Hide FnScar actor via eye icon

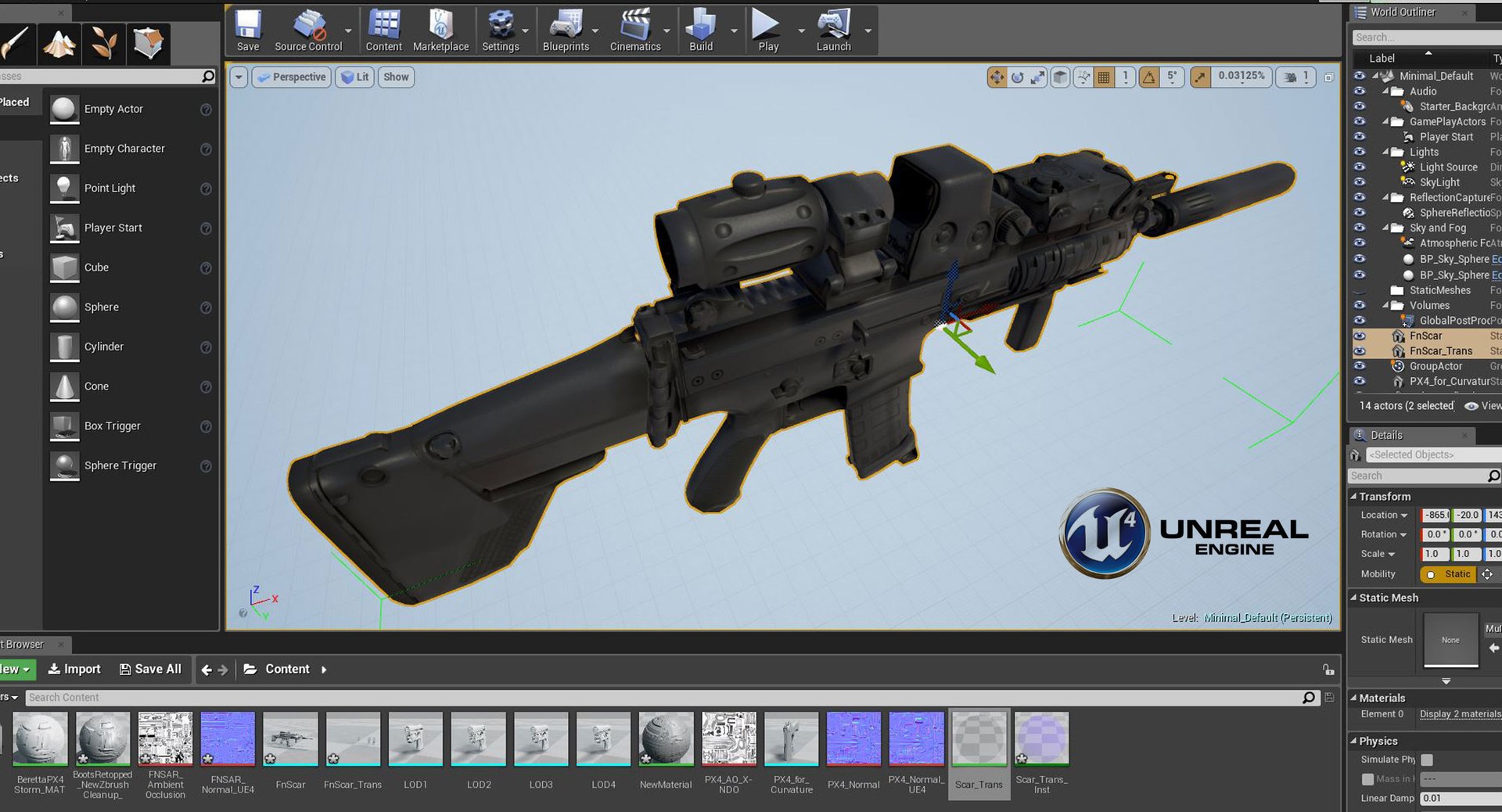coord(1360,336)
